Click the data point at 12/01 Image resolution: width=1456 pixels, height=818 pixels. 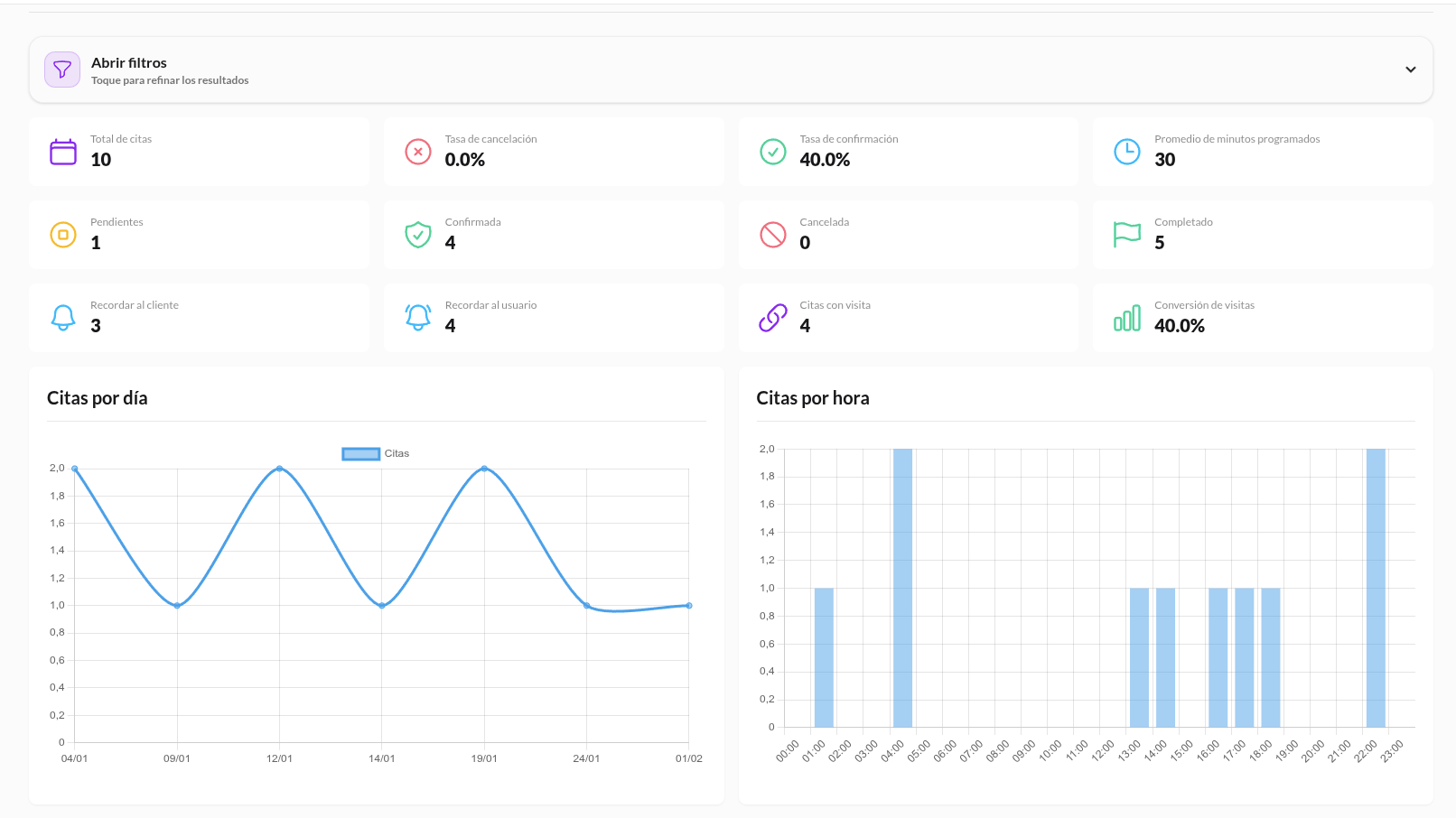(x=280, y=468)
